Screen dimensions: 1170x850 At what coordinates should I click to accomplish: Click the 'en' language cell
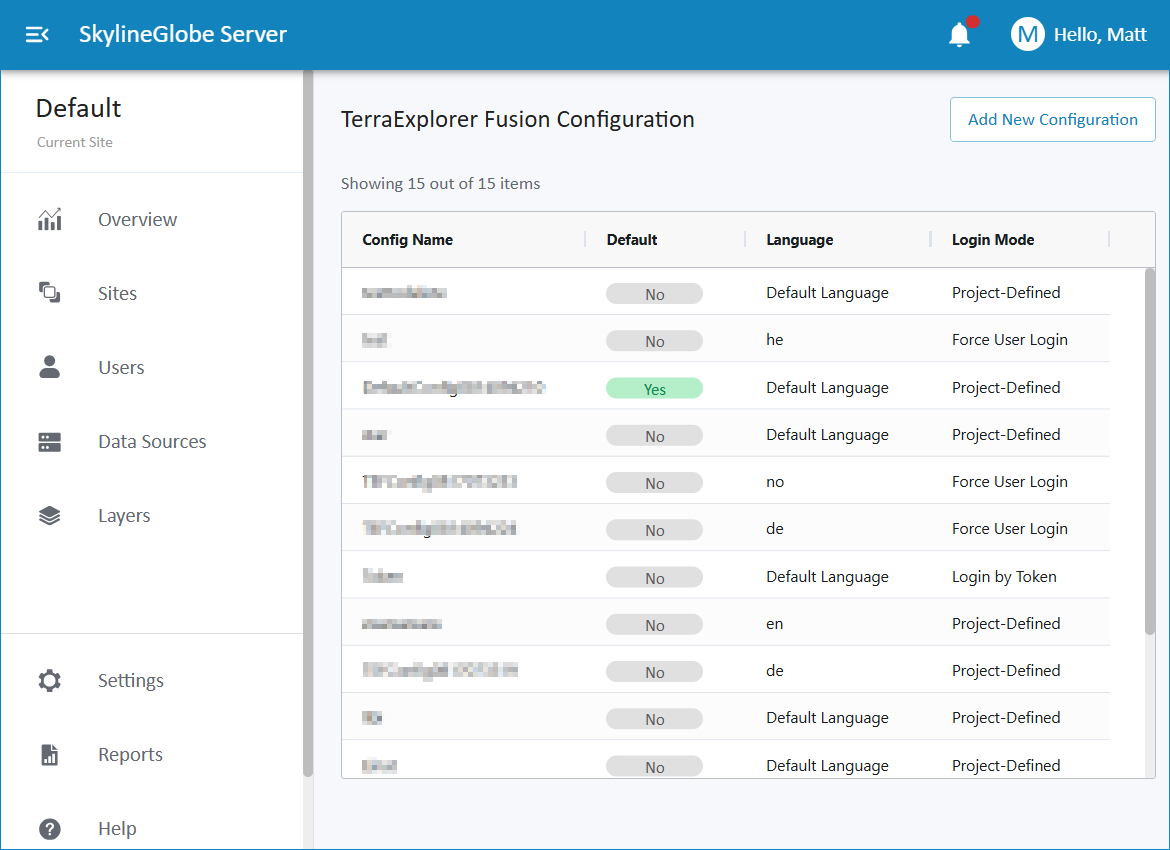[x=775, y=624]
